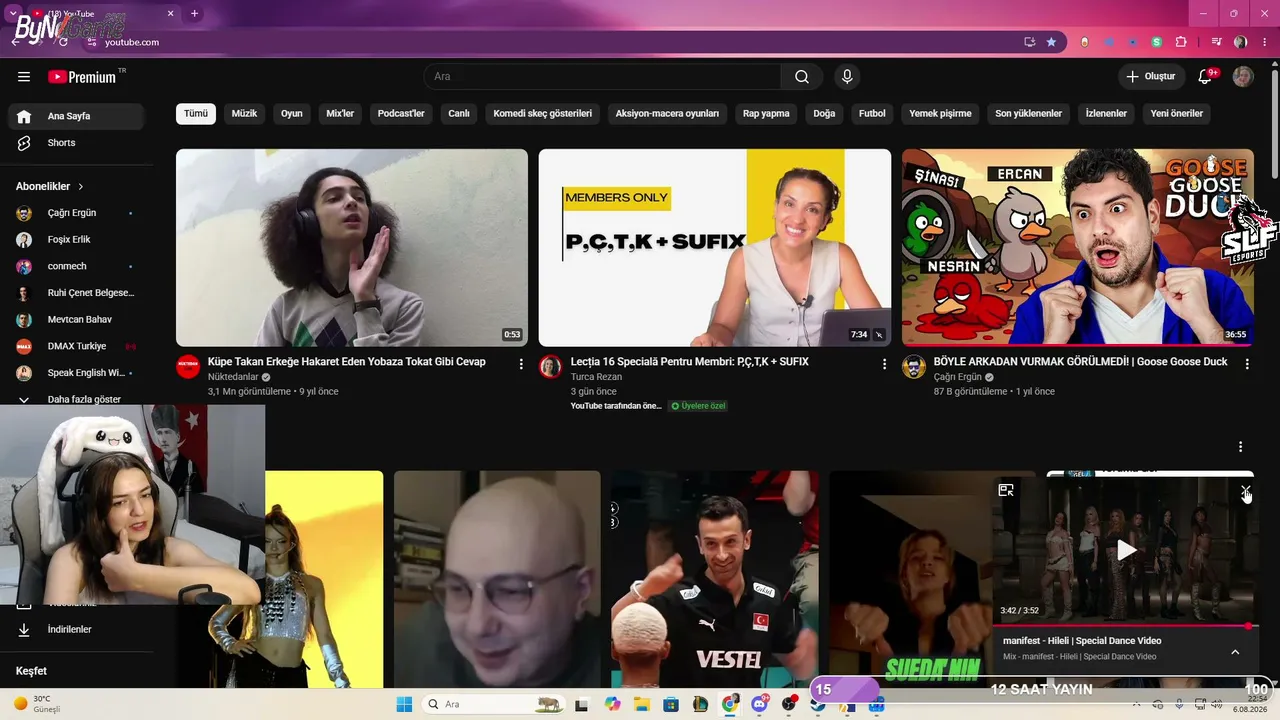This screenshot has width=1280, height=720.
Task: Select the Yemek pişirme filter chip
Action: click(940, 114)
